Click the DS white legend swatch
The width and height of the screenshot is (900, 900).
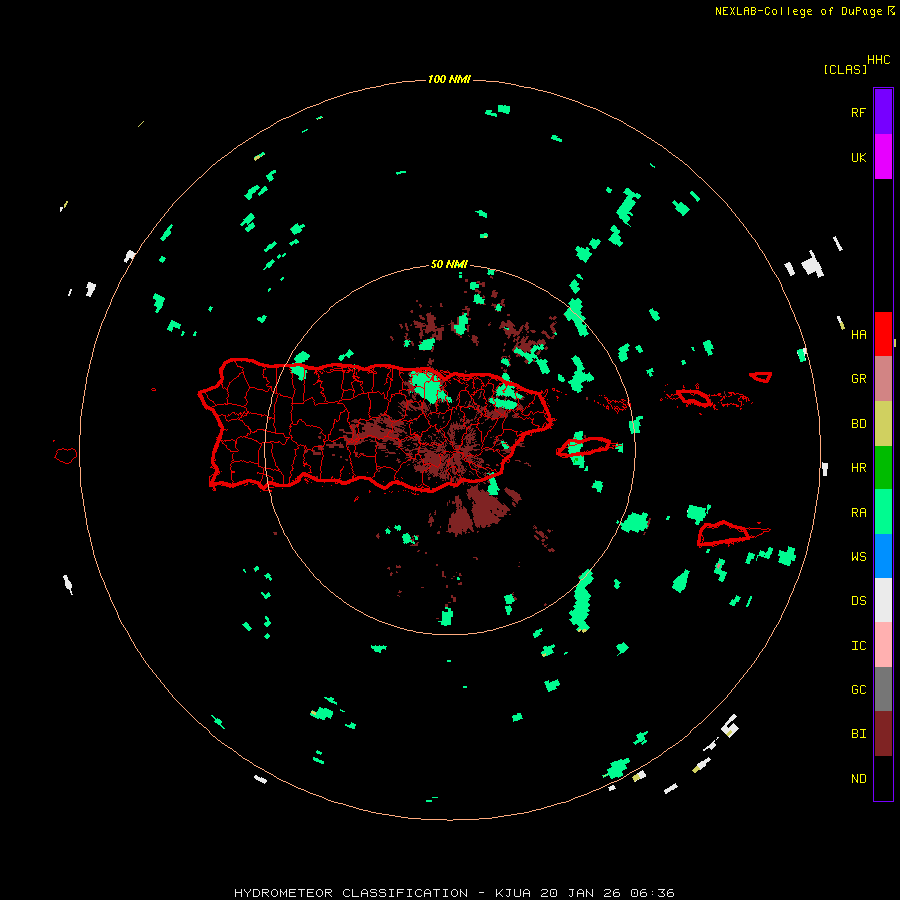(883, 600)
